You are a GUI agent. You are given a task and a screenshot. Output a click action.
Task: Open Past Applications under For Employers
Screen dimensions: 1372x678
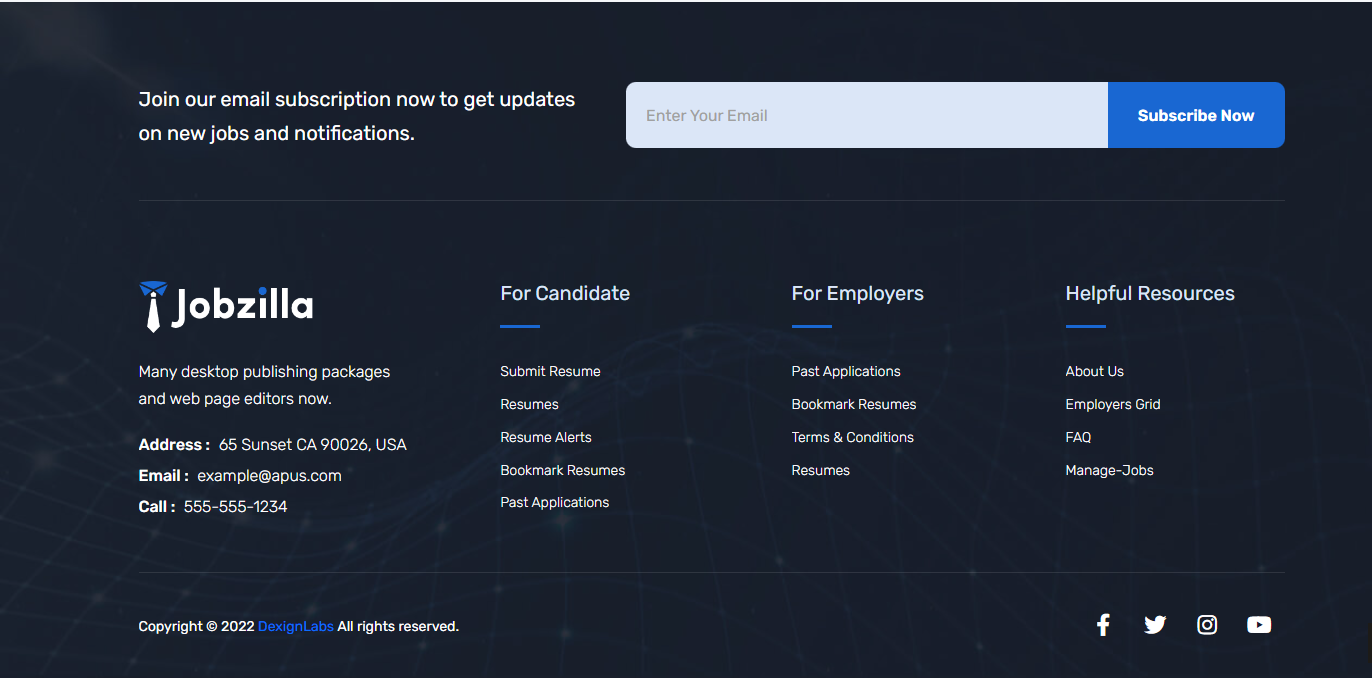[x=845, y=371]
